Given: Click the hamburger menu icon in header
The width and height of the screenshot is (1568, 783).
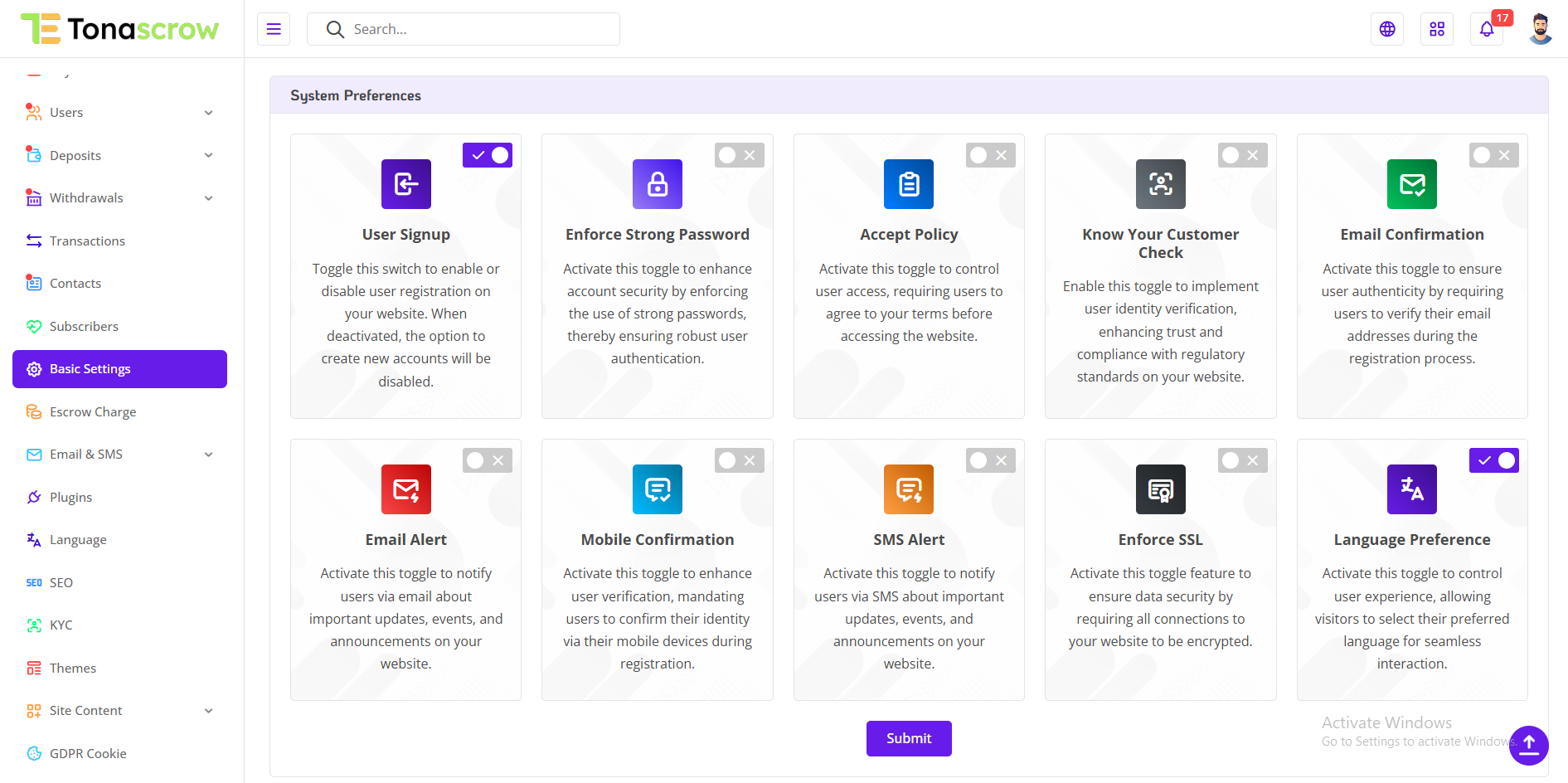Looking at the screenshot, I should 274,29.
